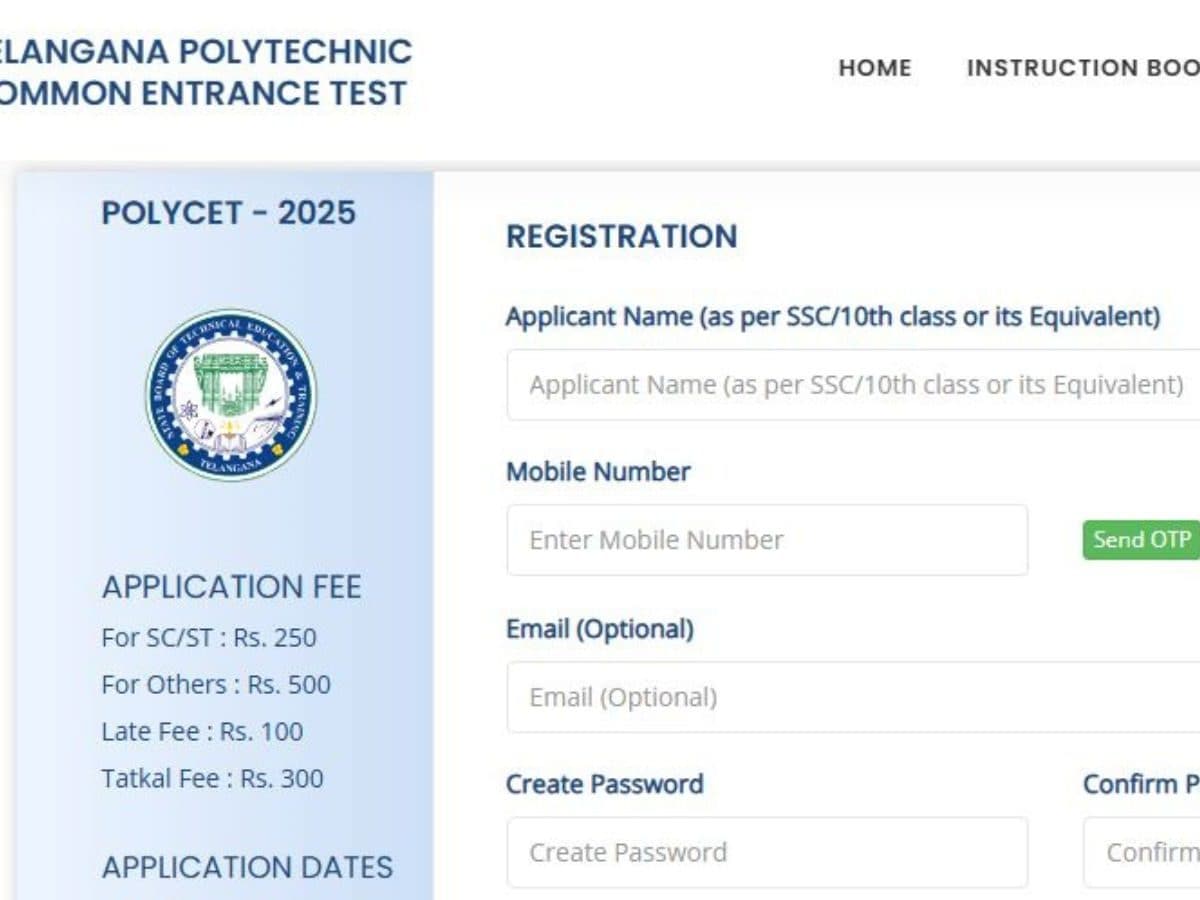Click the Telangana Polytechnic Common Entrance Test title
1200x900 pixels.
click(204, 72)
